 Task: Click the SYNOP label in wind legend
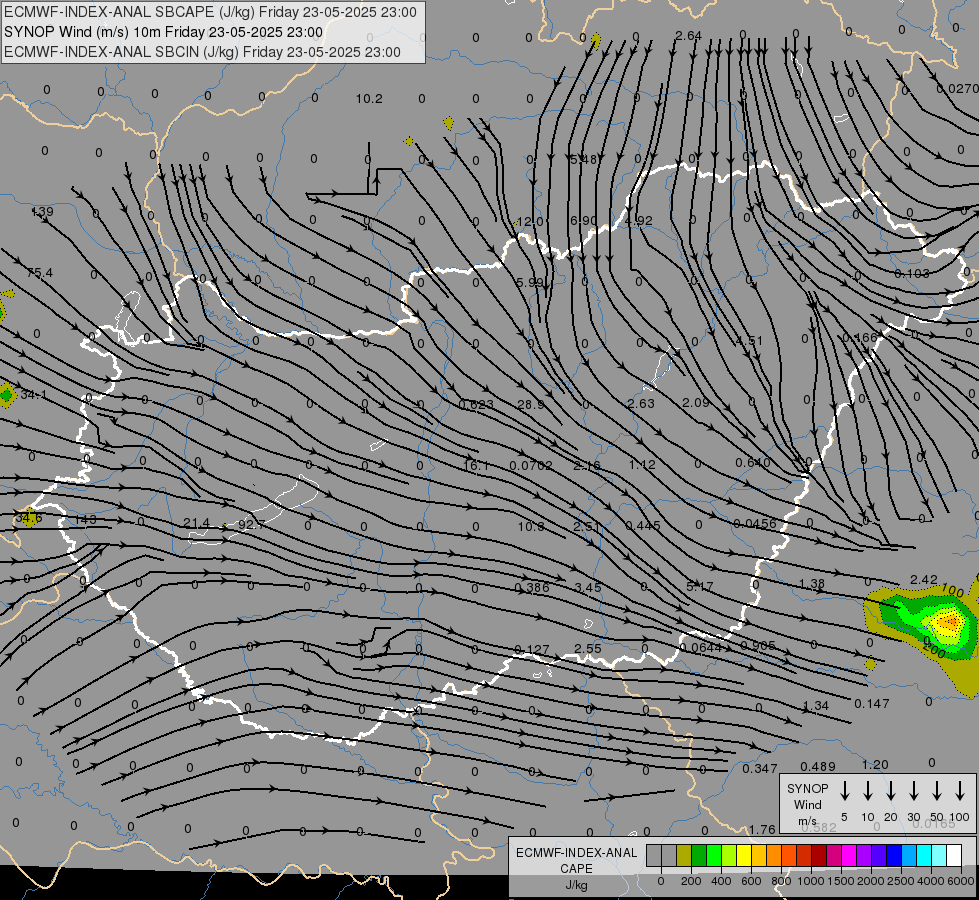(x=807, y=788)
